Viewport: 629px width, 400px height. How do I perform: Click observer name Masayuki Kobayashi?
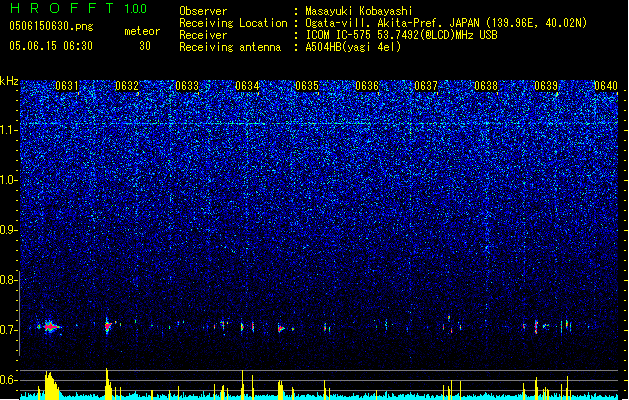pos(359,11)
